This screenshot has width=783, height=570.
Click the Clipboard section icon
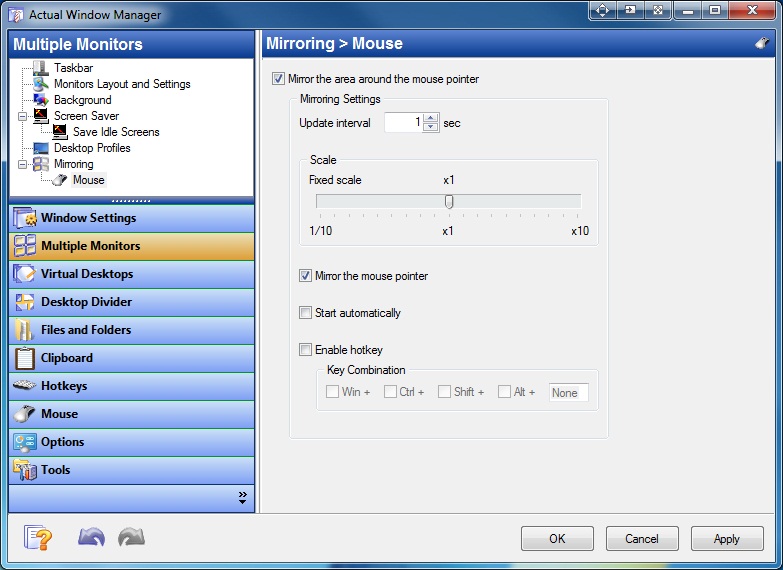coord(24,358)
